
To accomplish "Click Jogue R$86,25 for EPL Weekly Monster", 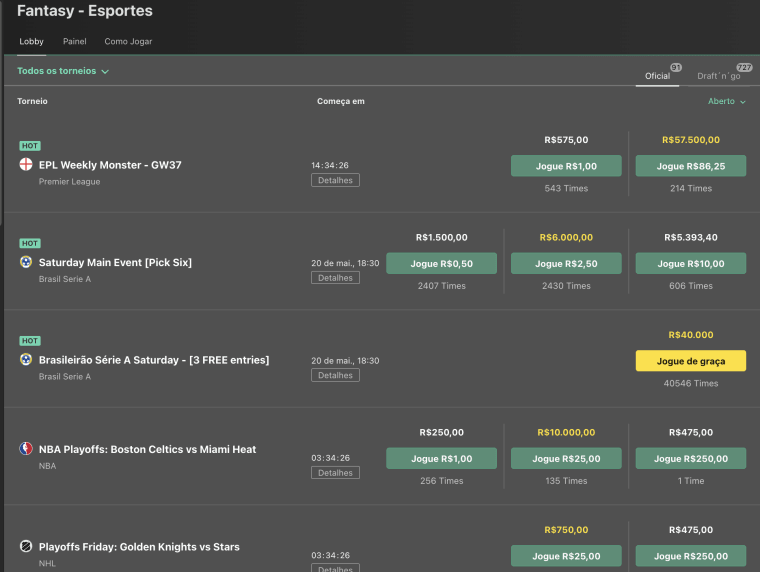I will (x=691, y=166).
